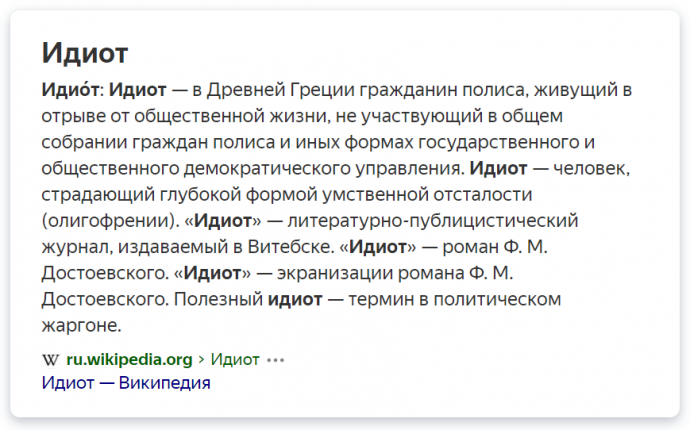Image resolution: width=690 pixels, height=430 pixels.
Task: Select the large heading Идиот
Action: 84,53
